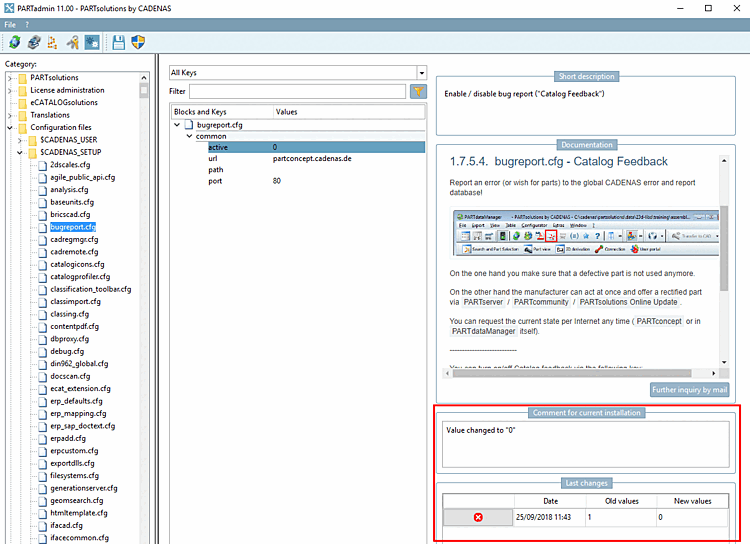Collapse the $CADENAS_SETUP folder
Image resolution: width=750 pixels, height=544 pixels.
coord(20,152)
